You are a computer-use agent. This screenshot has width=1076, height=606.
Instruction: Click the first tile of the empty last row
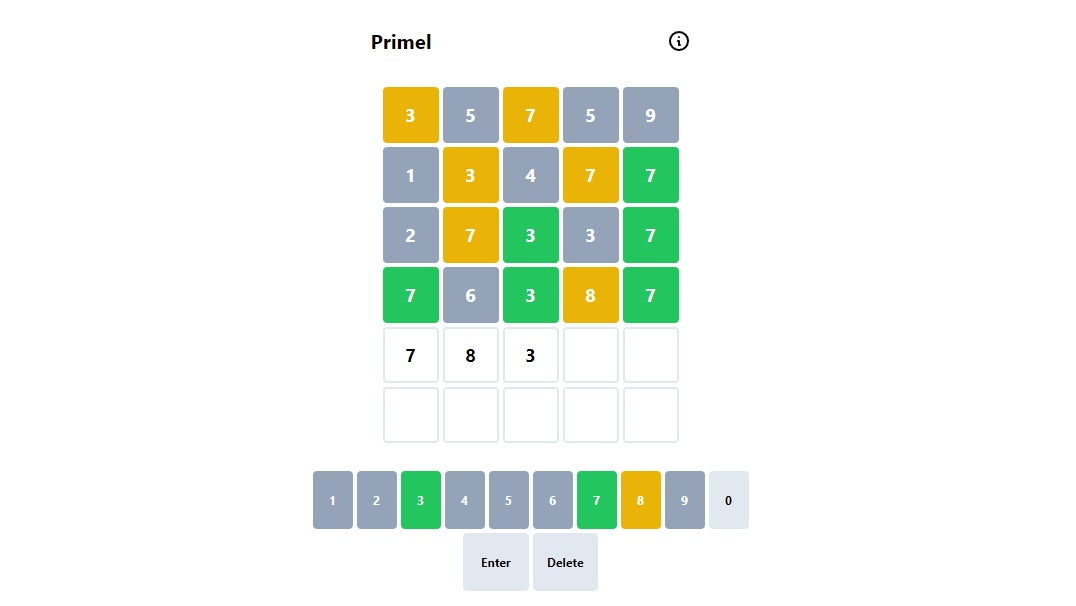pyautogui.click(x=411, y=415)
